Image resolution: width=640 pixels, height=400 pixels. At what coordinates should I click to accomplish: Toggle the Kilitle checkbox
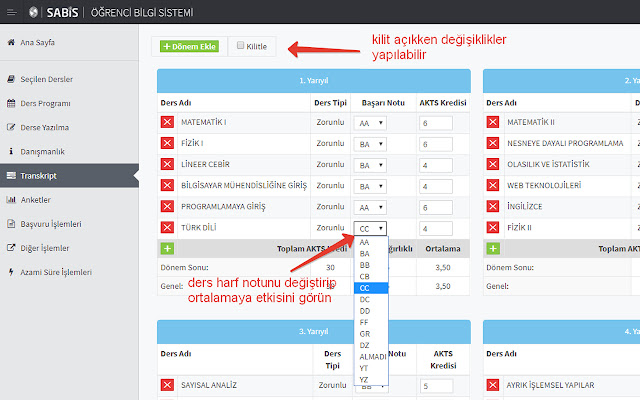240,45
